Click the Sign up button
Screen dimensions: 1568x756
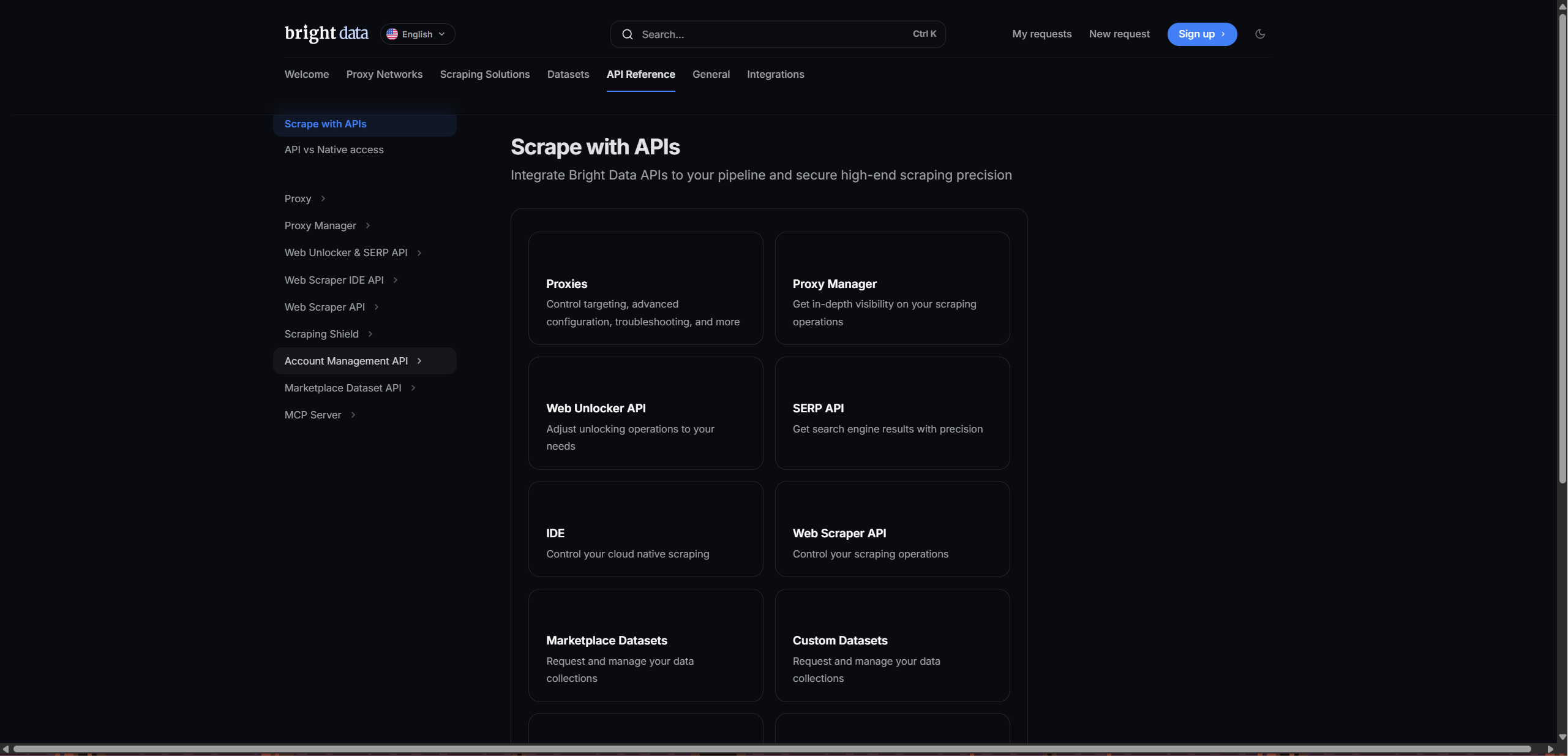pos(1201,34)
